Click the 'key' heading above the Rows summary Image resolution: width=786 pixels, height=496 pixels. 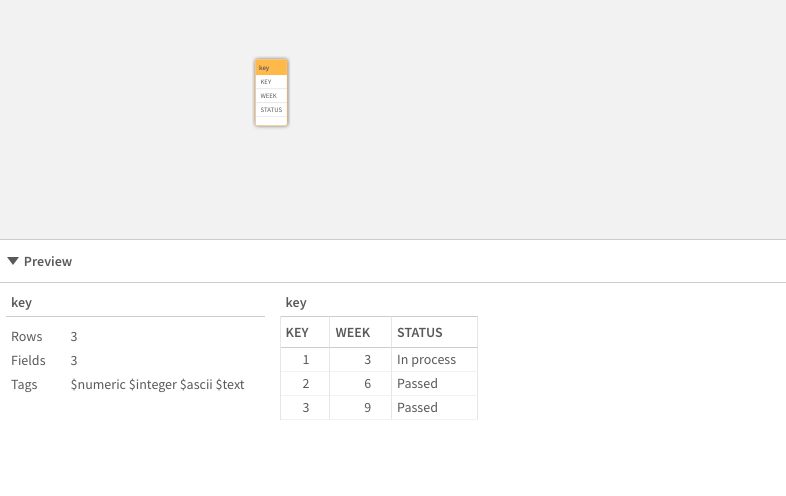pyautogui.click(x=21, y=303)
